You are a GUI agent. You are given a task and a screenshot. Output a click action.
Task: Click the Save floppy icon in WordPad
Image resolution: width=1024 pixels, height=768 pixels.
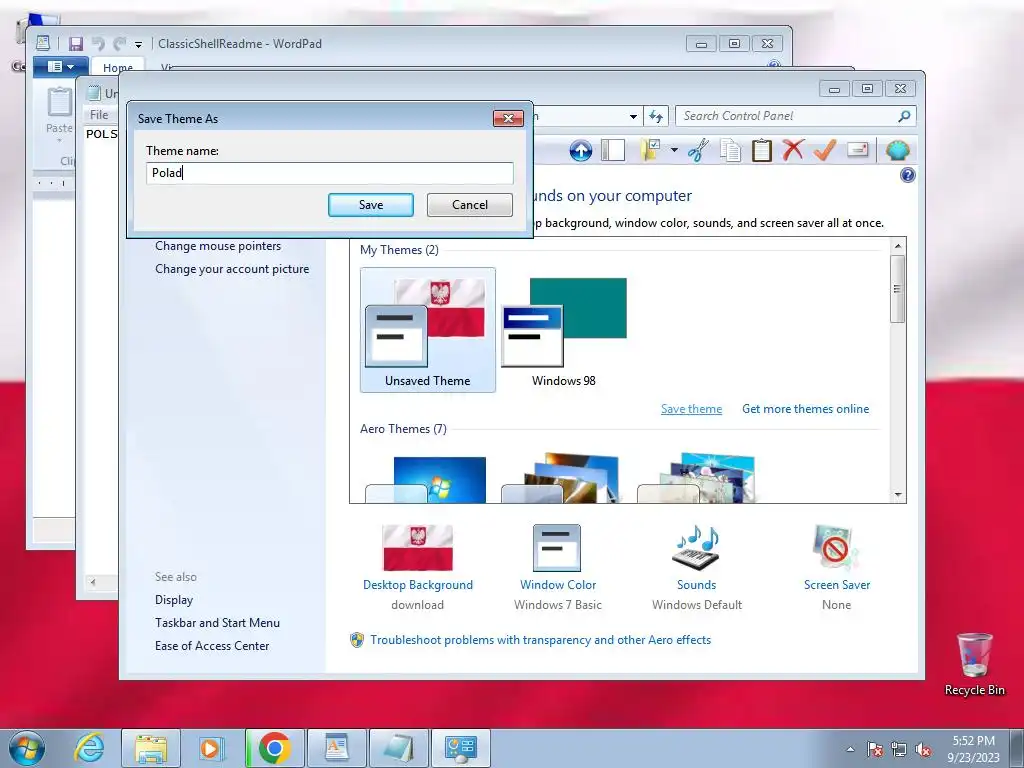coord(76,44)
